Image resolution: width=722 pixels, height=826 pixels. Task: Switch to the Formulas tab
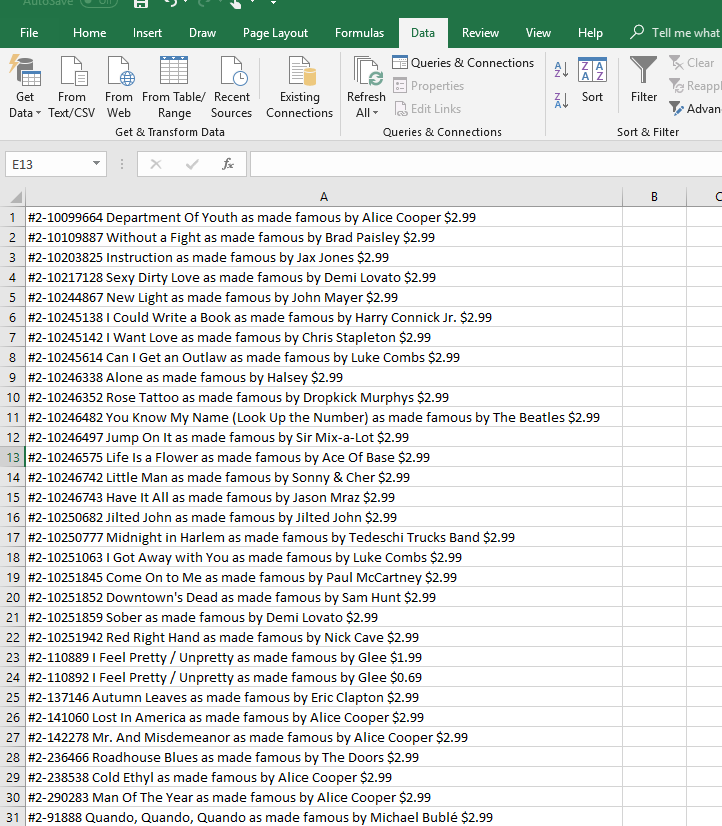(x=359, y=33)
